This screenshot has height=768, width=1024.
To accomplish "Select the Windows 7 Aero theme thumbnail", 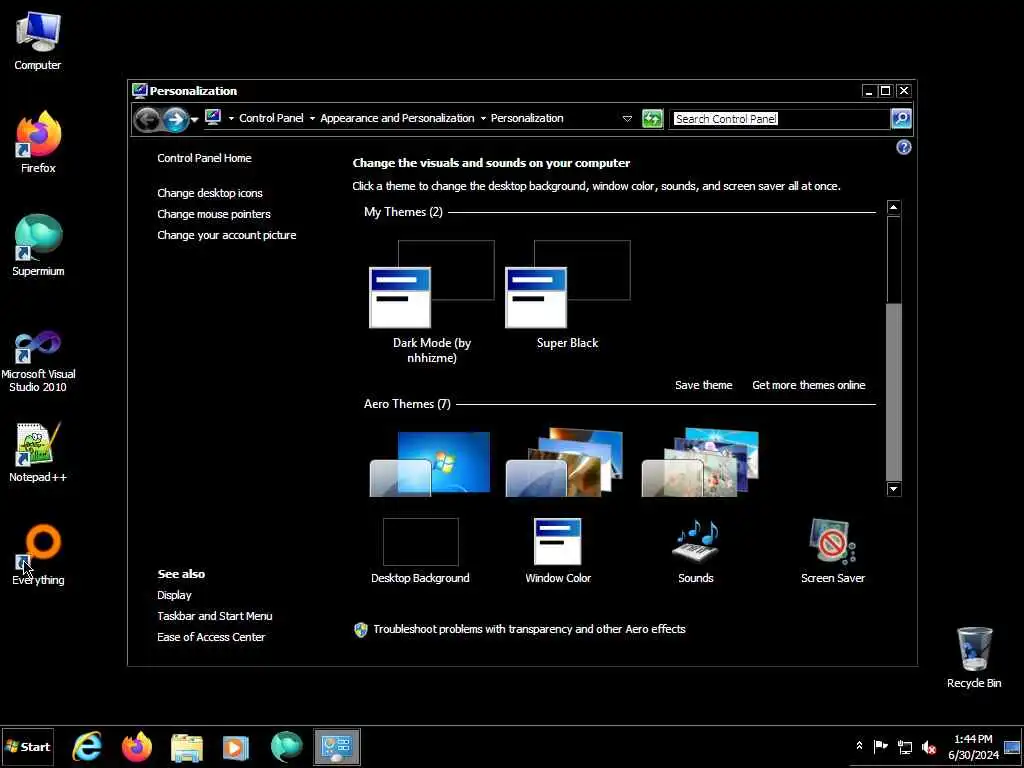I will coord(430,463).
